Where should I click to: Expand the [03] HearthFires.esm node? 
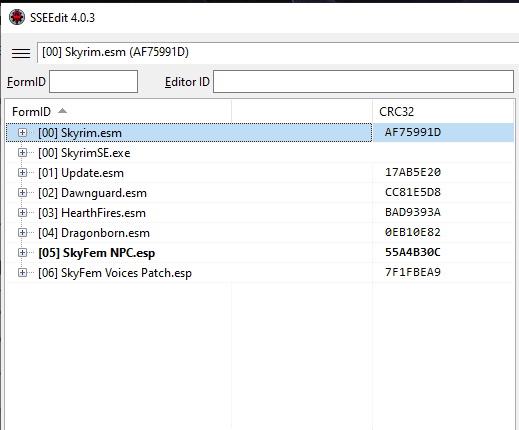coord(22,213)
